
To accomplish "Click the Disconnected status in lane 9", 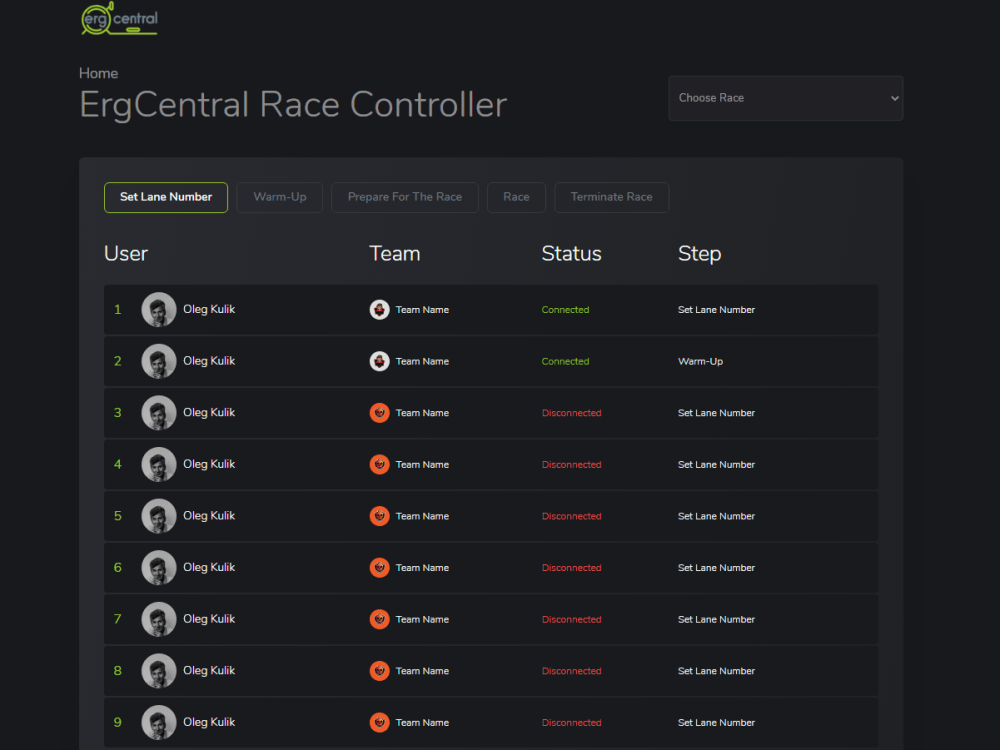I will [571, 723].
